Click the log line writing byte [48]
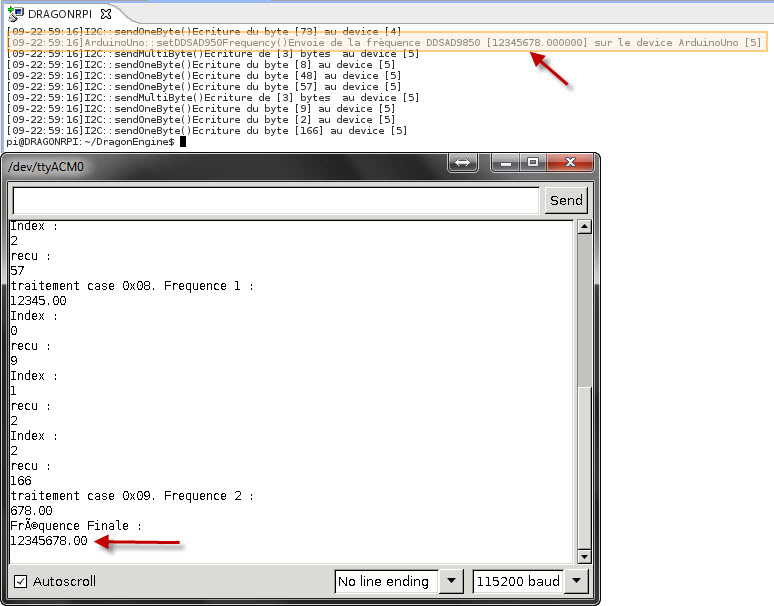 coord(204,76)
